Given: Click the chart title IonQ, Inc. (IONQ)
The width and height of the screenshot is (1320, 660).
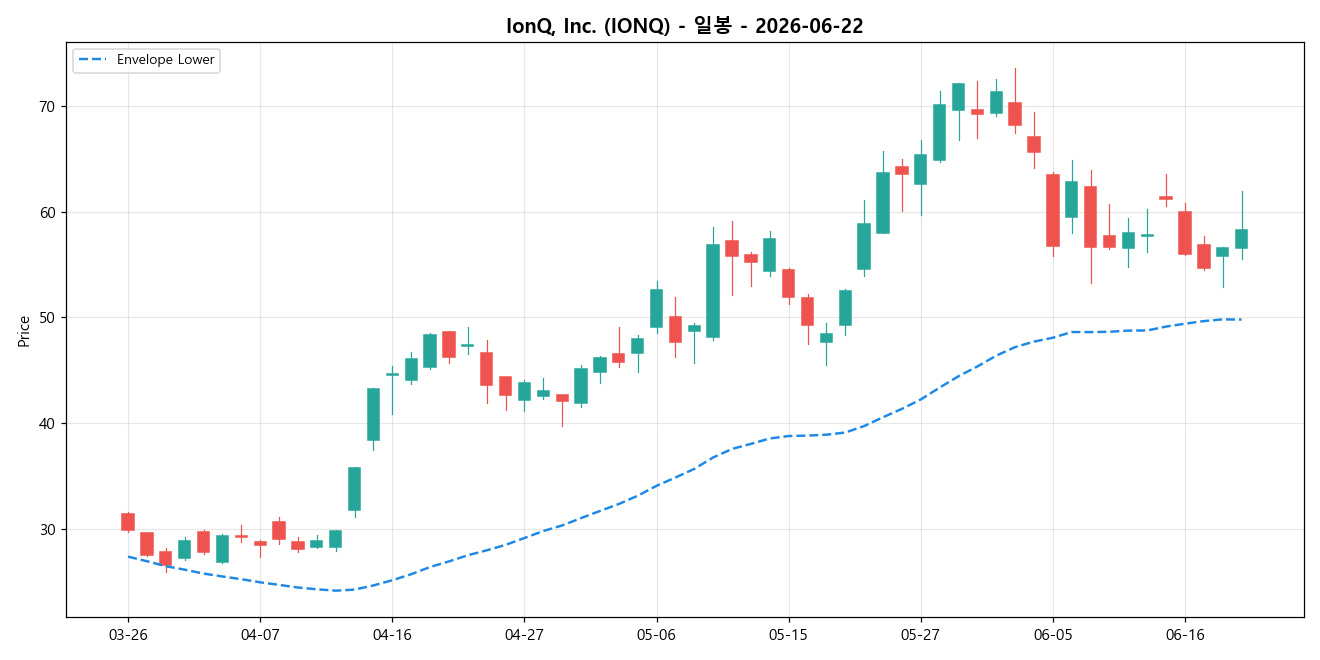Looking at the screenshot, I should (588, 26).
